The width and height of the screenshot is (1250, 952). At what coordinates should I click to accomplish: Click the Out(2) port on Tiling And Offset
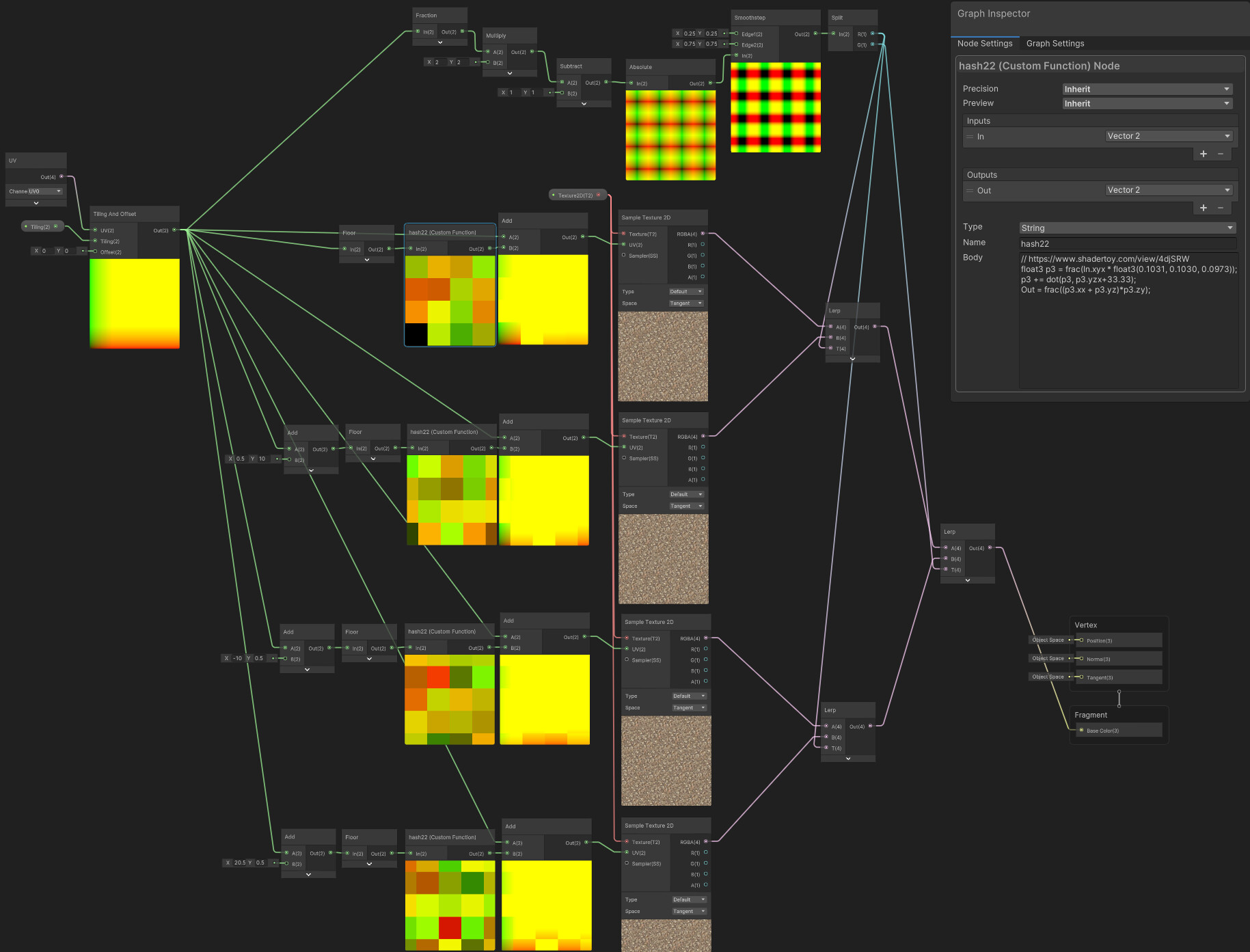point(174,230)
